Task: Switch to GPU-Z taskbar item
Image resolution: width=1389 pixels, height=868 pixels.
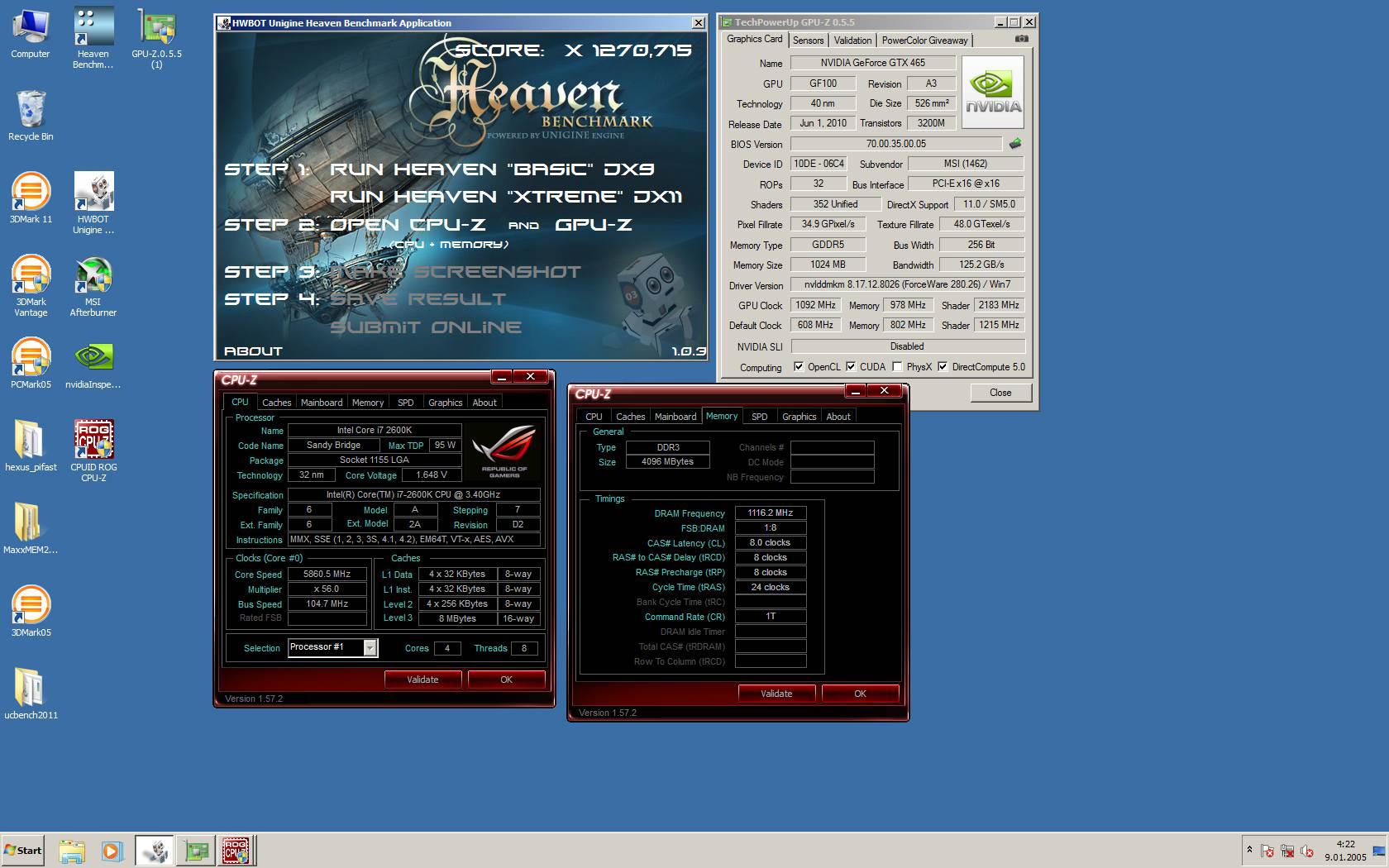Action: click(x=196, y=851)
